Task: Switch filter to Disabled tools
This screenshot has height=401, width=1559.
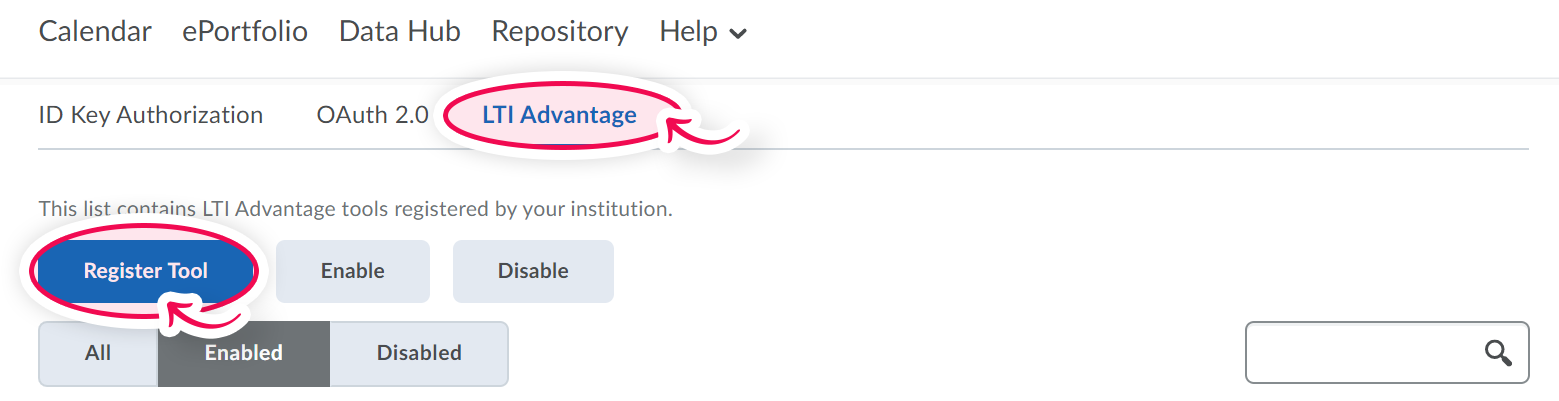Action: coord(418,353)
